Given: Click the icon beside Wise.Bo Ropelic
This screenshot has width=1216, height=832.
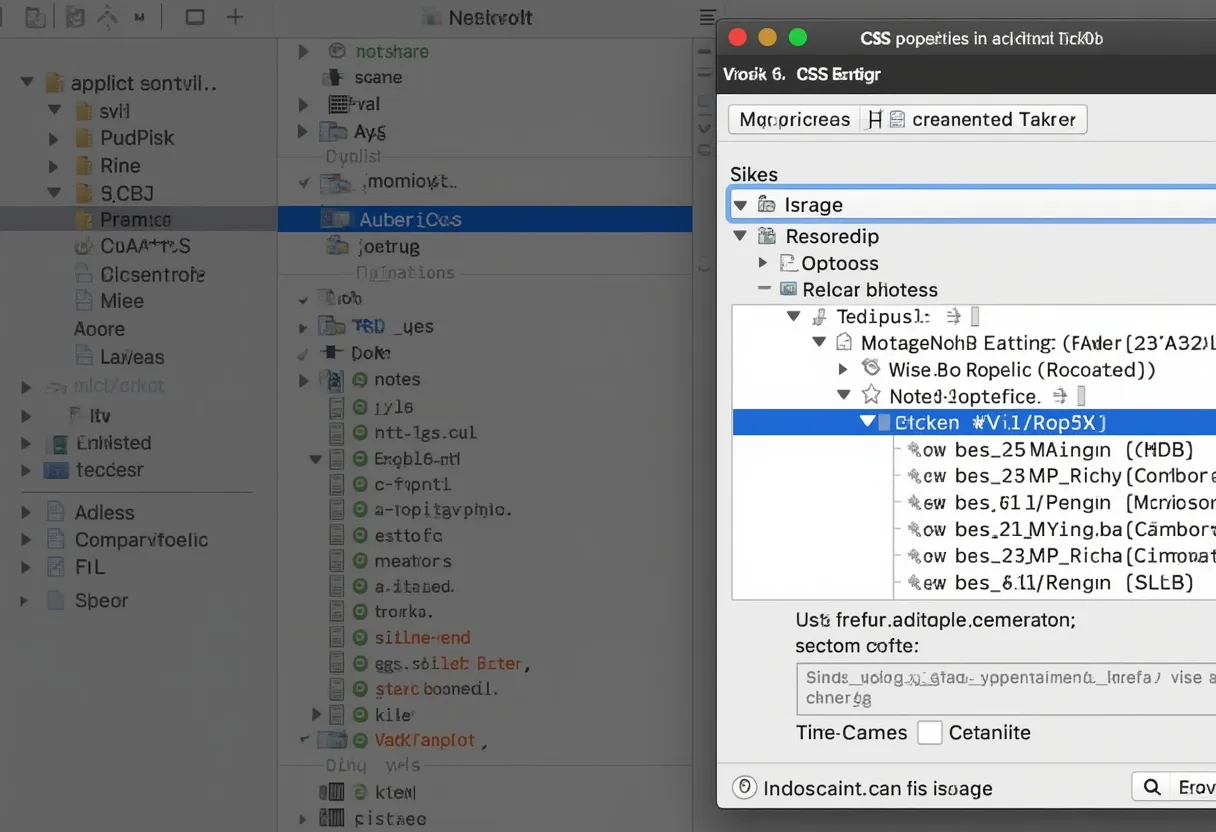Looking at the screenshot, I should (870, 369).
